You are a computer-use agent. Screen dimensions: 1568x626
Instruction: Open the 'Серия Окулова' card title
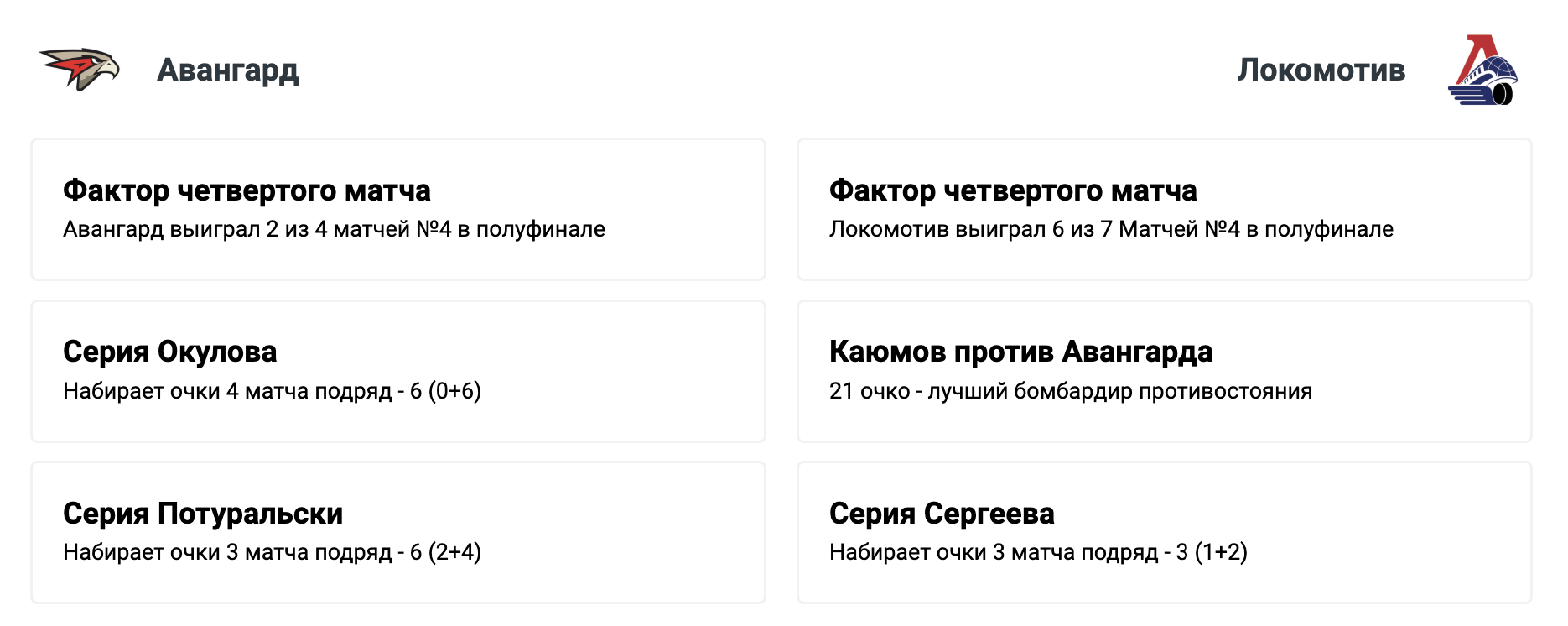[170, 352]
